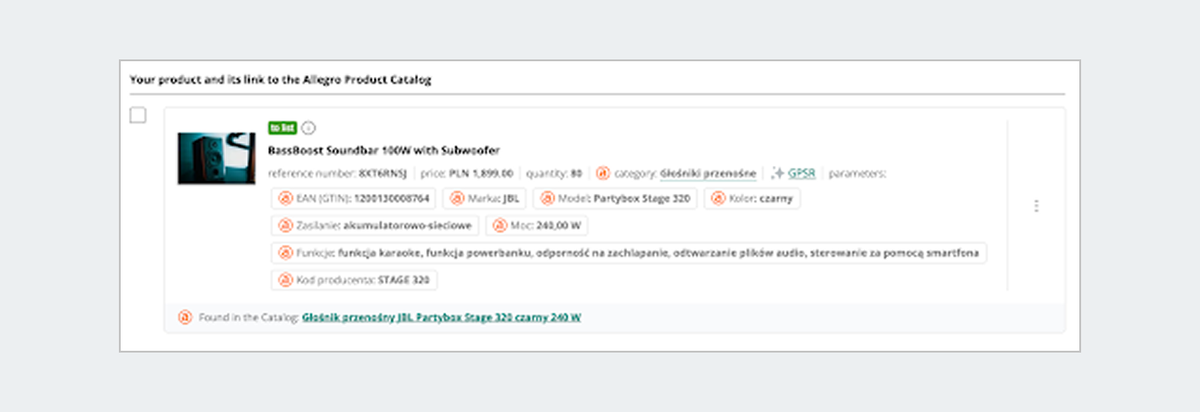Click the Allegro icon in the Kod producenta tag

coord(285,280)
